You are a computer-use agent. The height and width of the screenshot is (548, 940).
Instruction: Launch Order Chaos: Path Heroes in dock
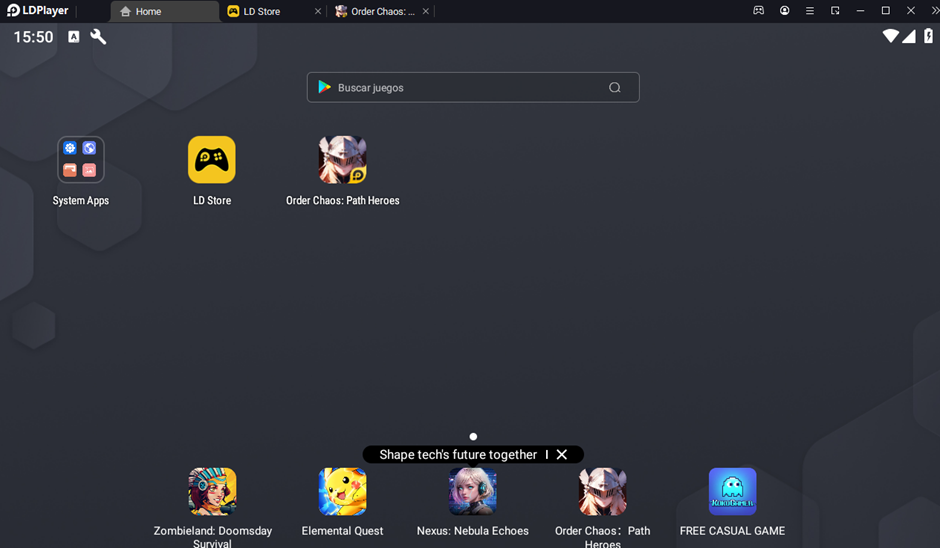[602, 492]
